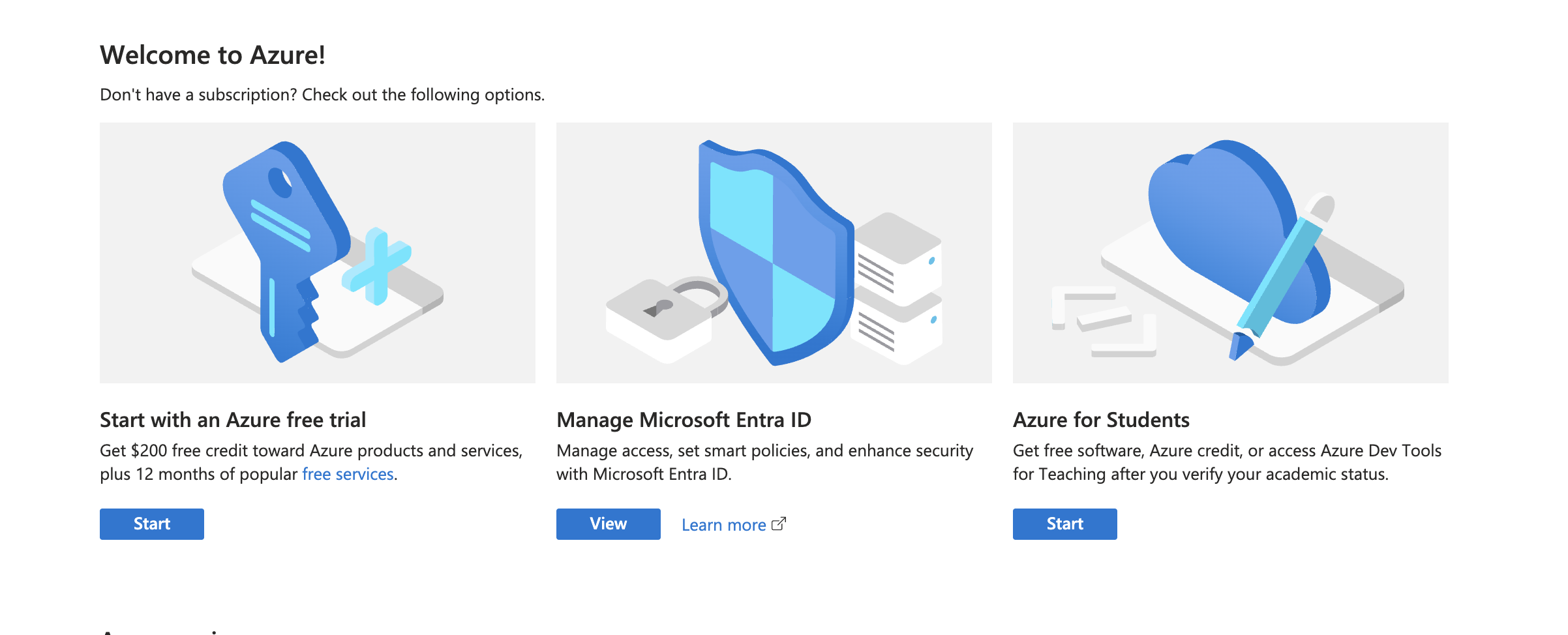Screen dimensions: 1568x635
Task: Select the 'Azure for Students' heading
Action: click(x=1101, y=420)
